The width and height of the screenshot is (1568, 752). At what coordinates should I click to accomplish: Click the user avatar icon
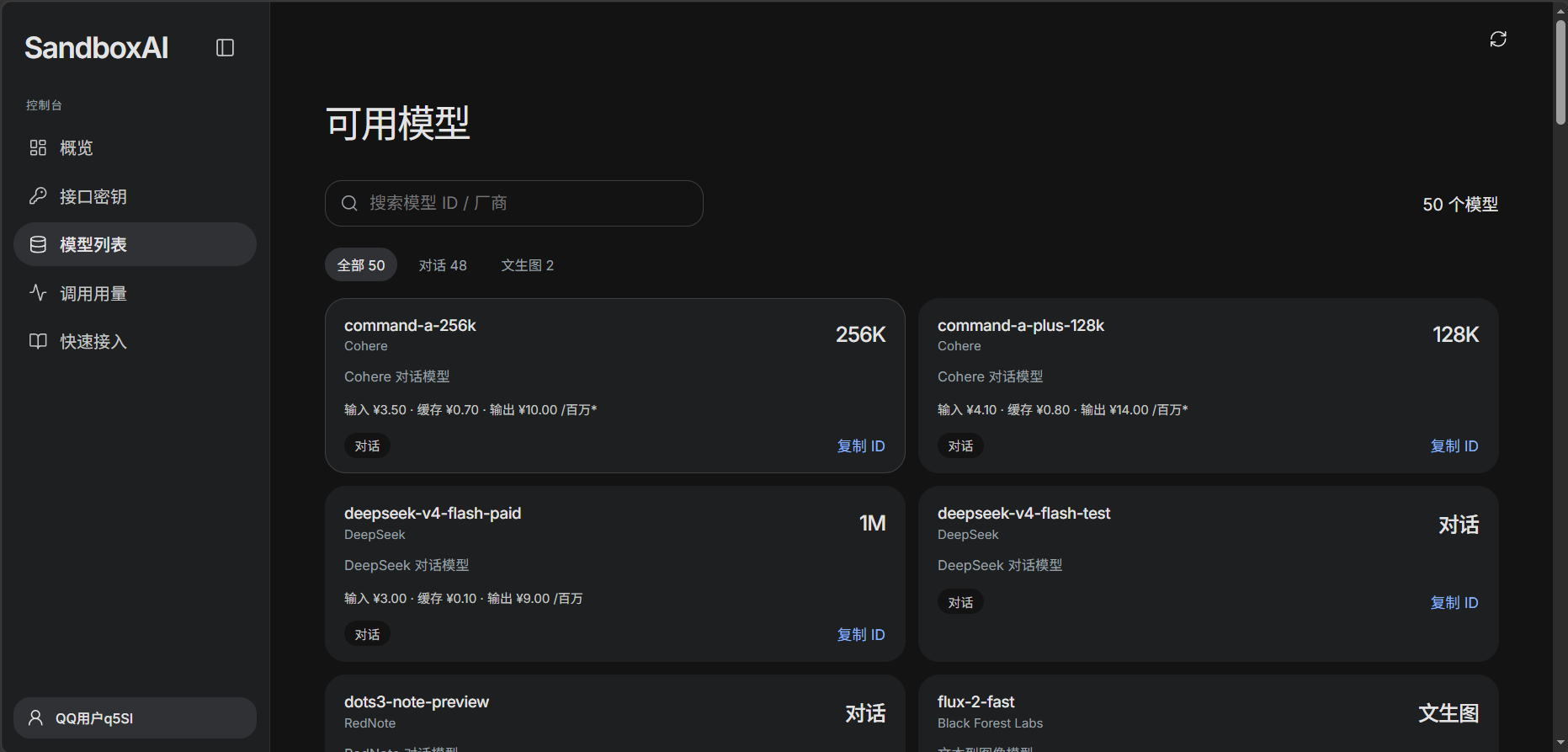(x=35, y=717)
